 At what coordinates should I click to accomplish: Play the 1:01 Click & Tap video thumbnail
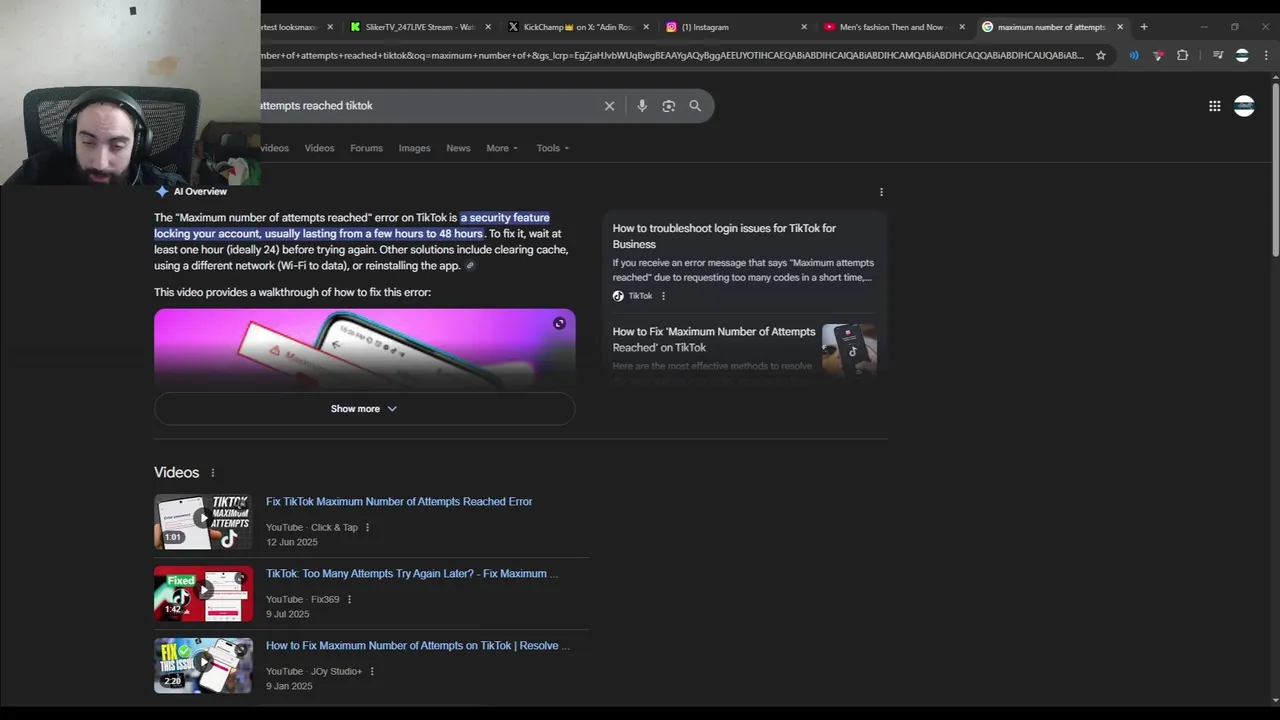click(x=203, y=521)
